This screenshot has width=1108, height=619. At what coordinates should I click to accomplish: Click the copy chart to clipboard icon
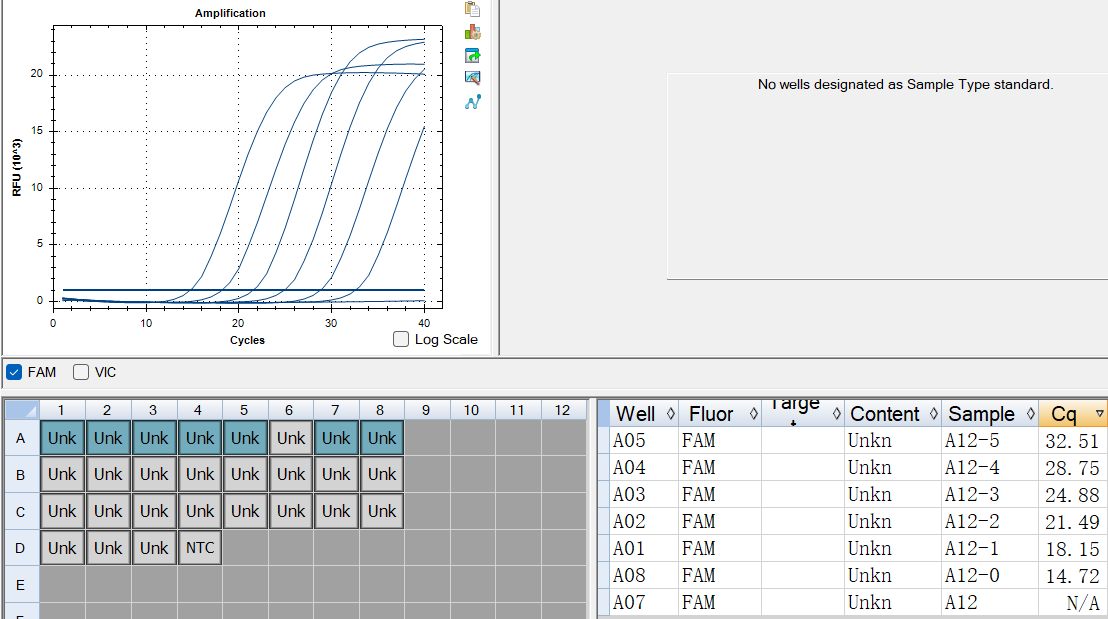472,8
